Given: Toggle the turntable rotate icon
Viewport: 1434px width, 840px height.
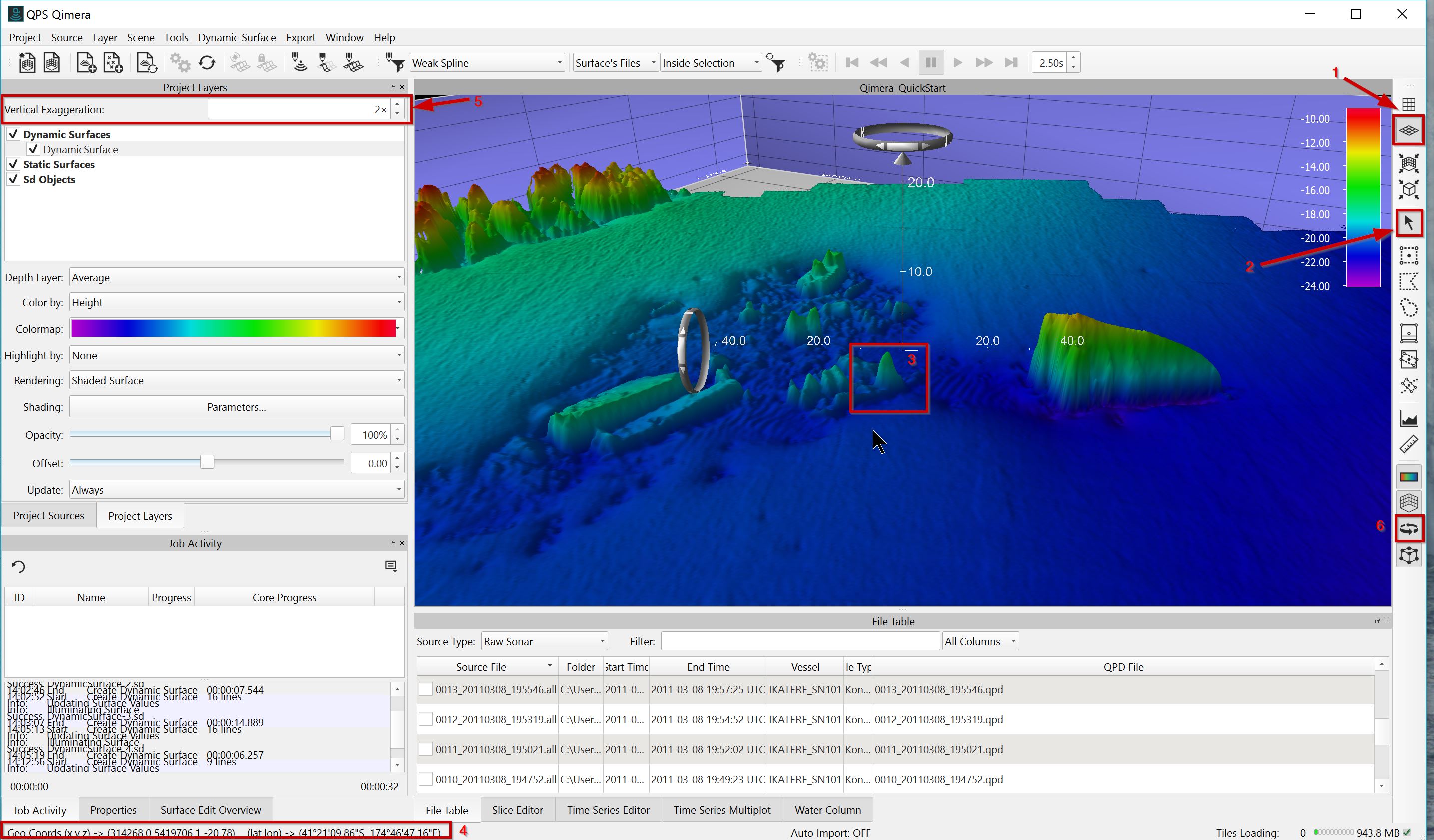Looking at the screenshot, I should coord(1408,528).
